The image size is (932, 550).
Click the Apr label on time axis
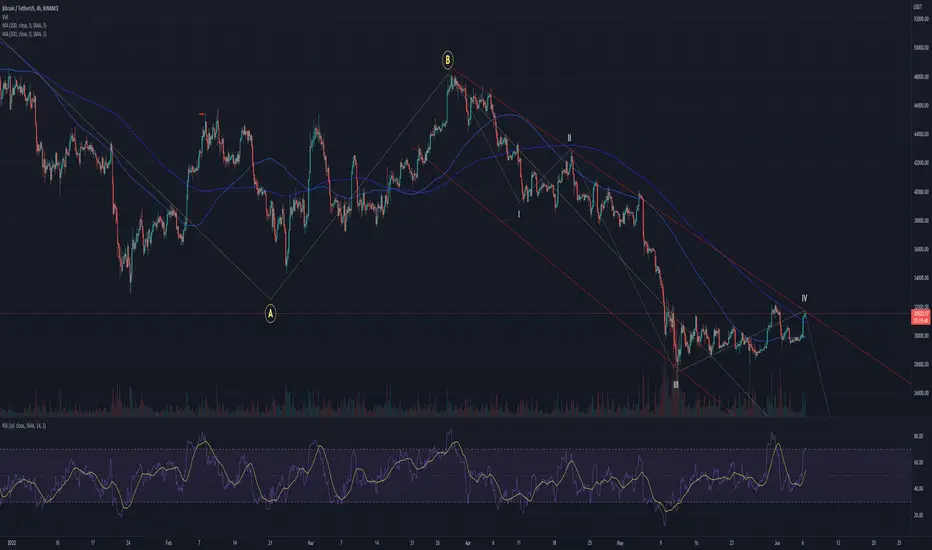pos(468,543)
